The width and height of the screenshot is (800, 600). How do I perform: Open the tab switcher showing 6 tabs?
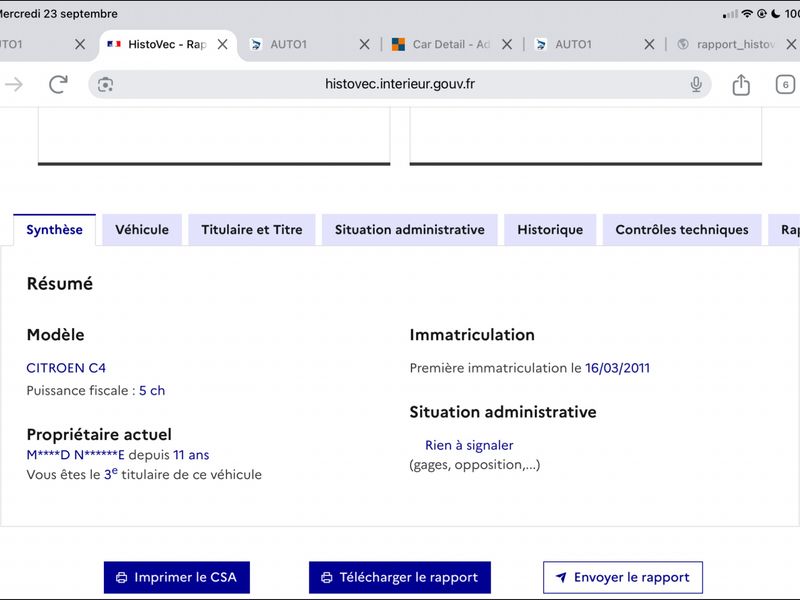[x=785, y=85]
